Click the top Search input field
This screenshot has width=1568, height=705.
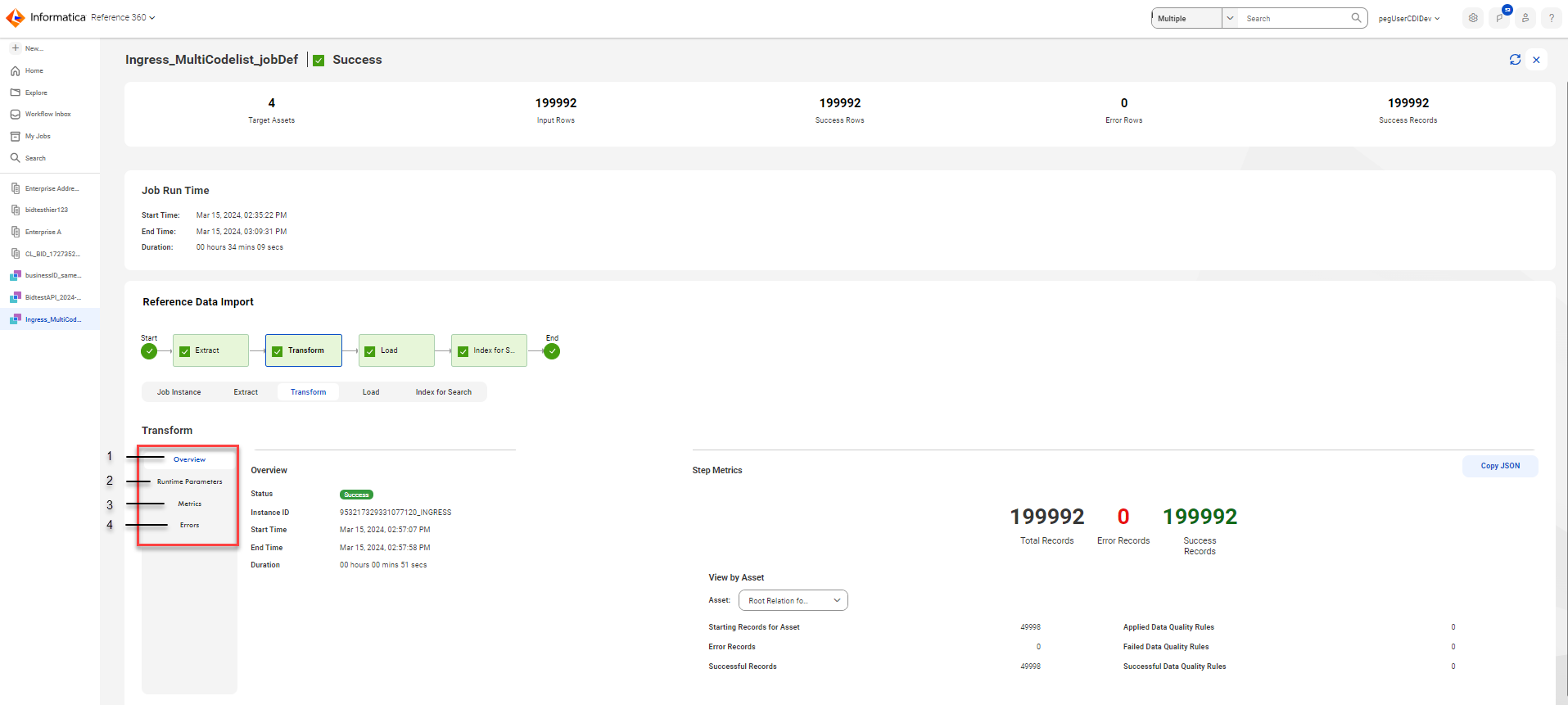click(1294, 18)
